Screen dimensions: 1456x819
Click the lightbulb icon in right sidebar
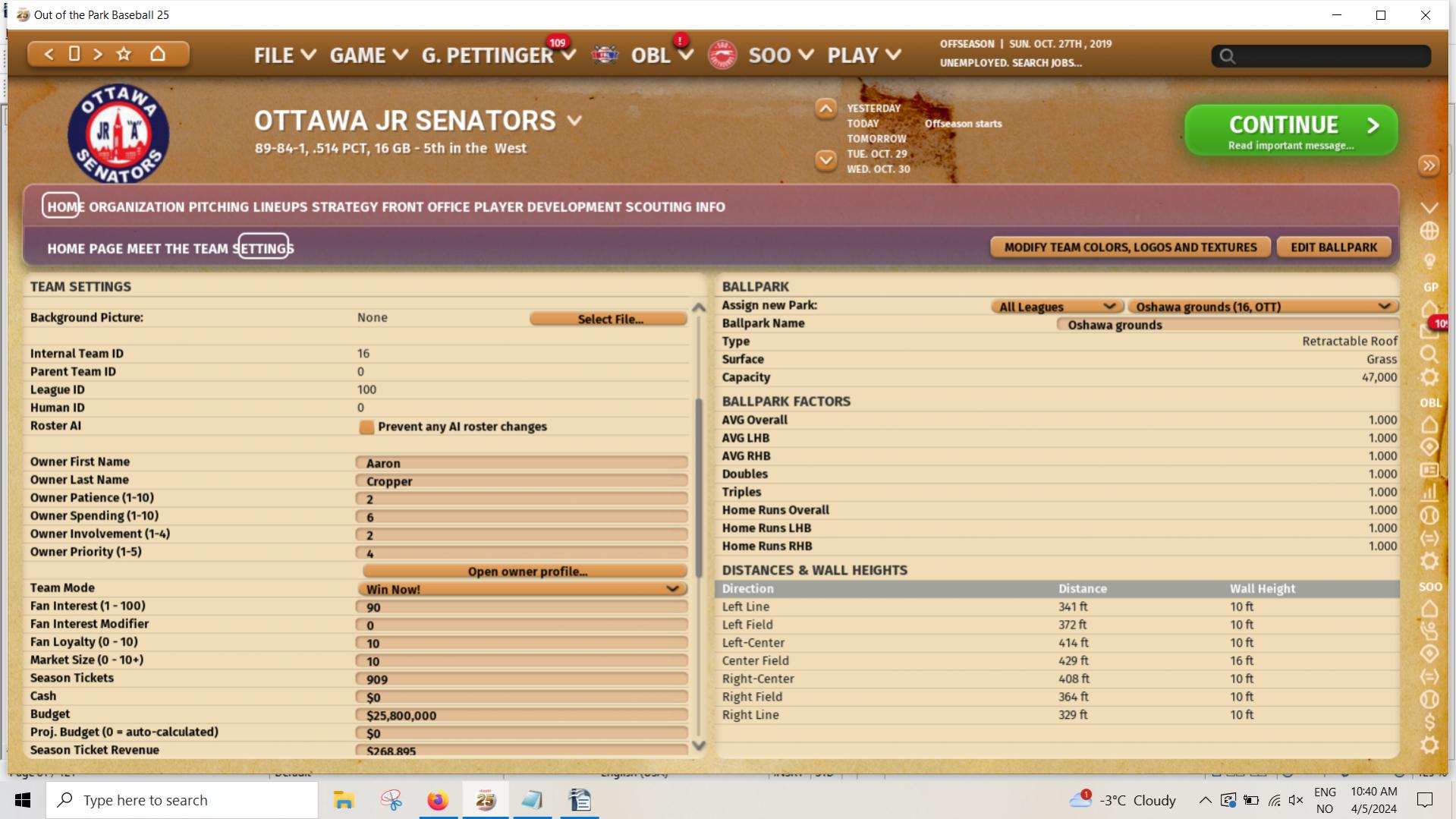point(1429,261)
